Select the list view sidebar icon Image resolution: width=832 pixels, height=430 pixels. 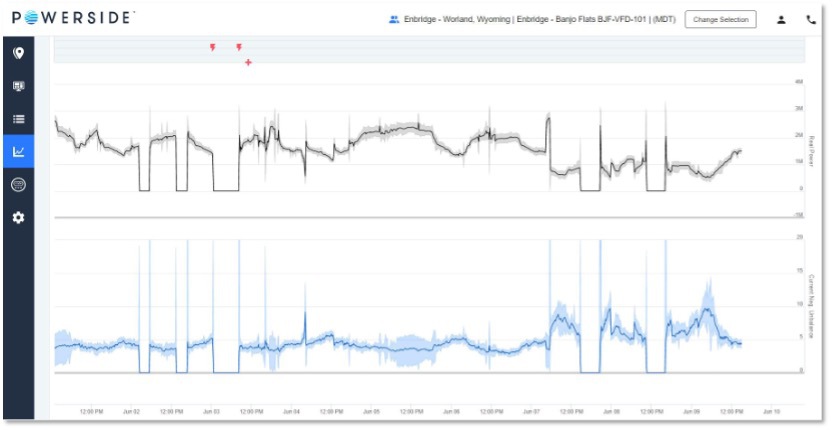click(19, 119)
